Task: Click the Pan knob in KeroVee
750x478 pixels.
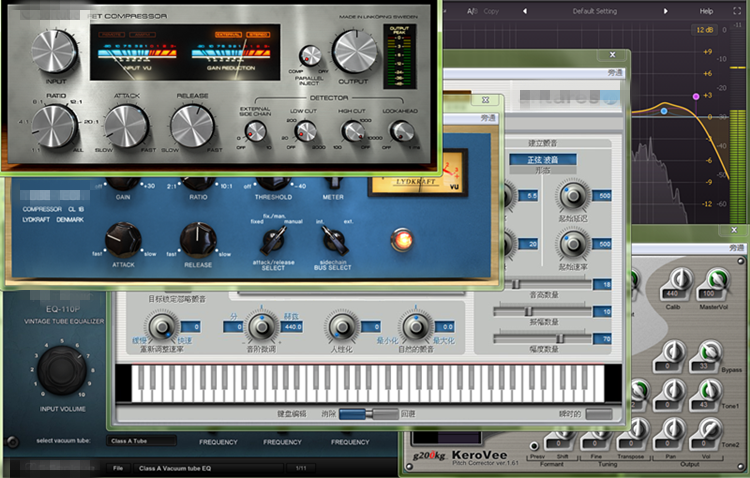Action: pyautogui.click(x=673, y=429)
